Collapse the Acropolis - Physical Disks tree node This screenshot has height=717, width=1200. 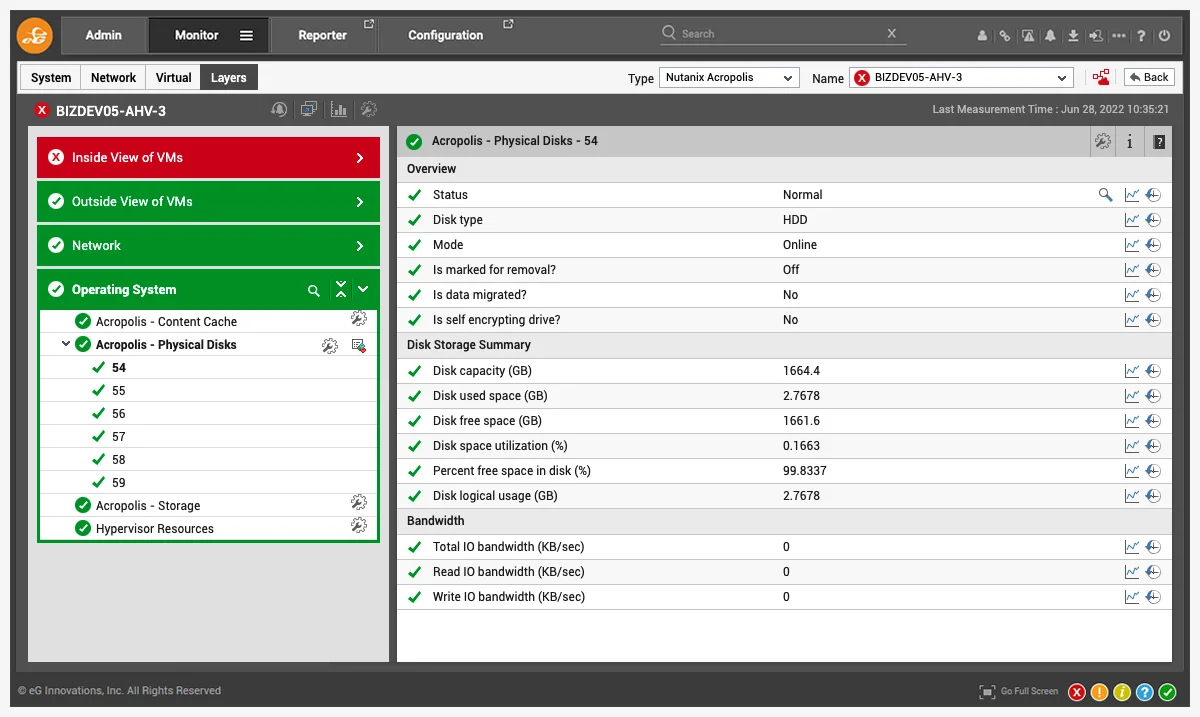[x=66, y=344]
